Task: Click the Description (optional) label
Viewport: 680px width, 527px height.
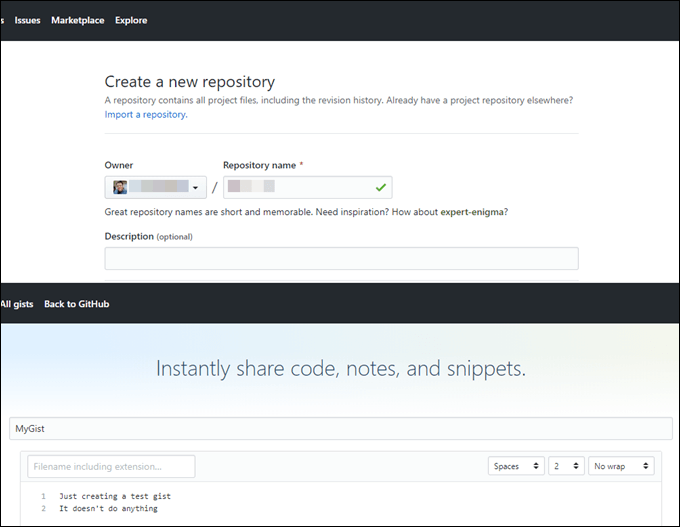Action: coord(149,236)
